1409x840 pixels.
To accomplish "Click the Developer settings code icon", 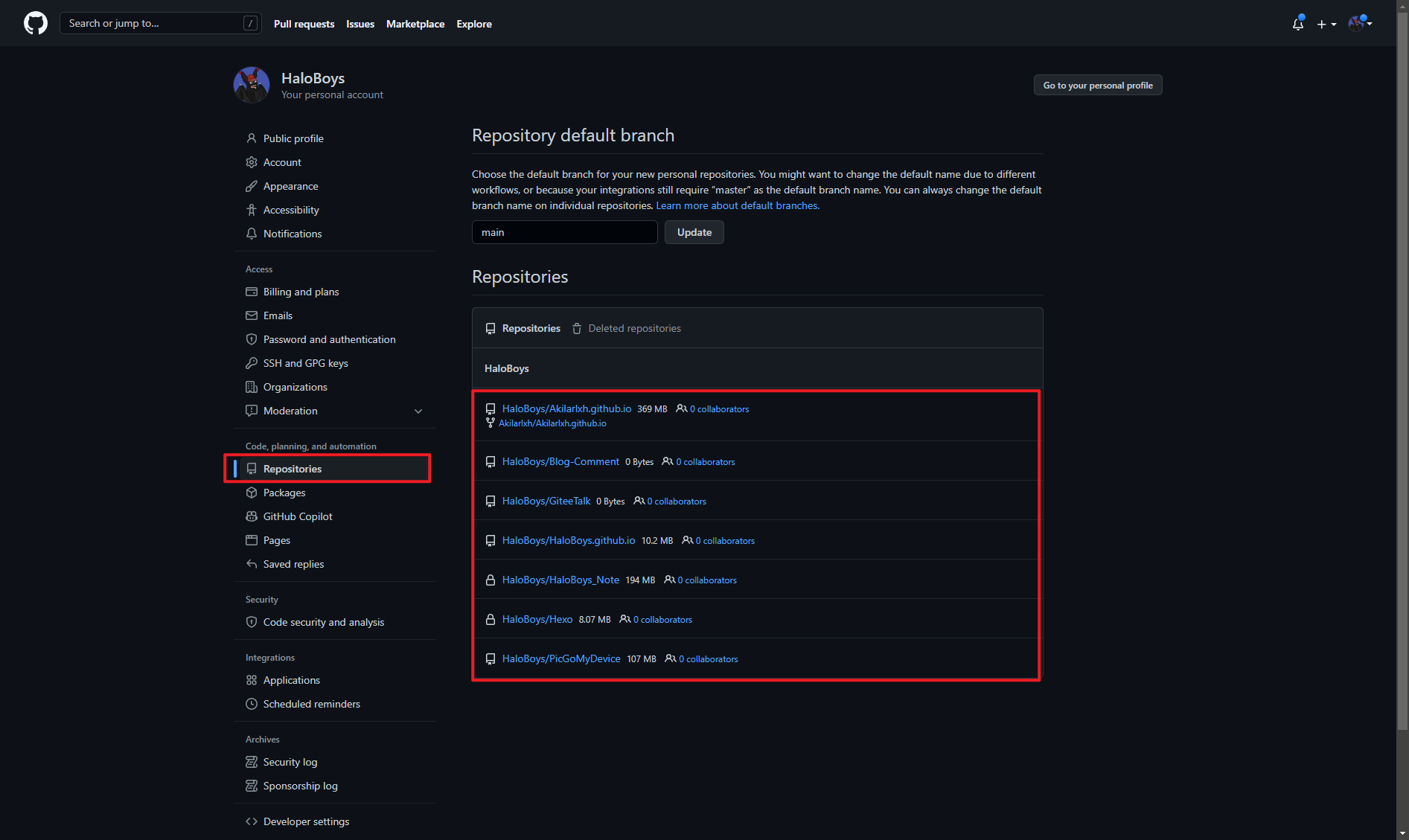I will coord(252,821).
